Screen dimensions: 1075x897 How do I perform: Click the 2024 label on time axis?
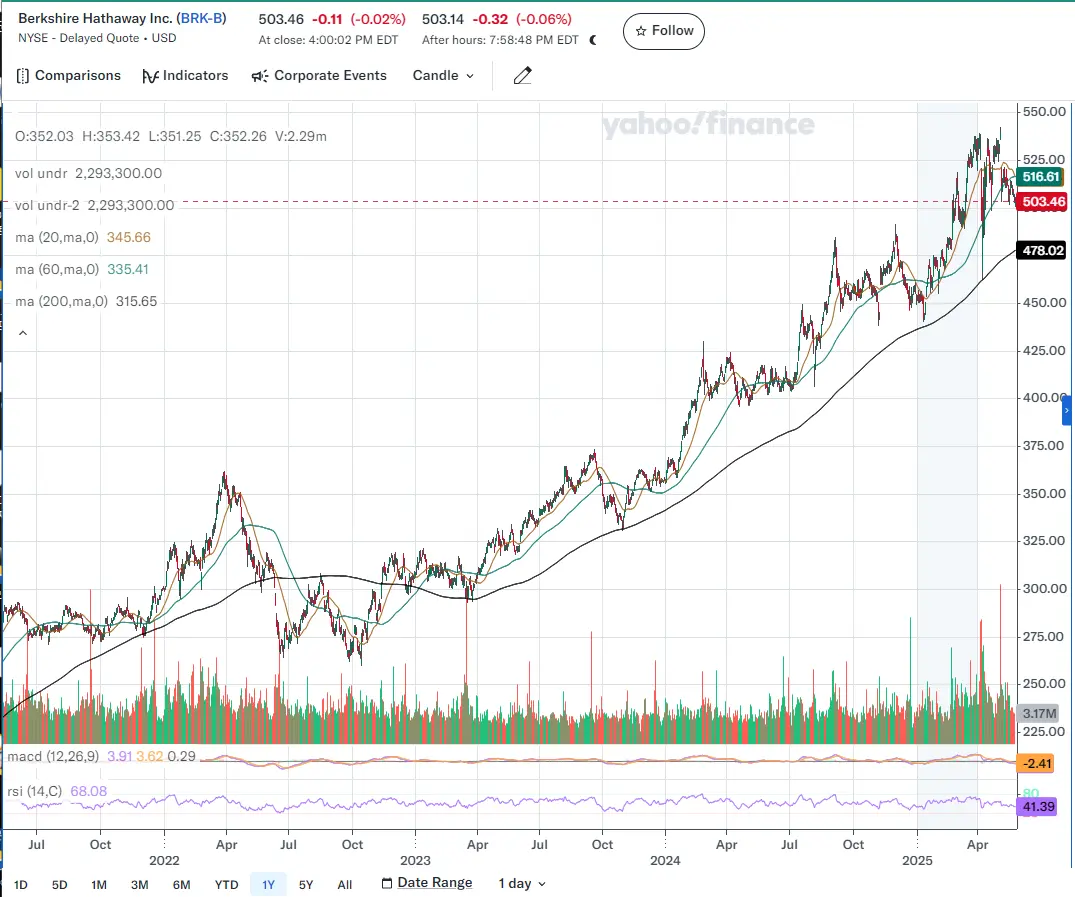tap(665, 861)
